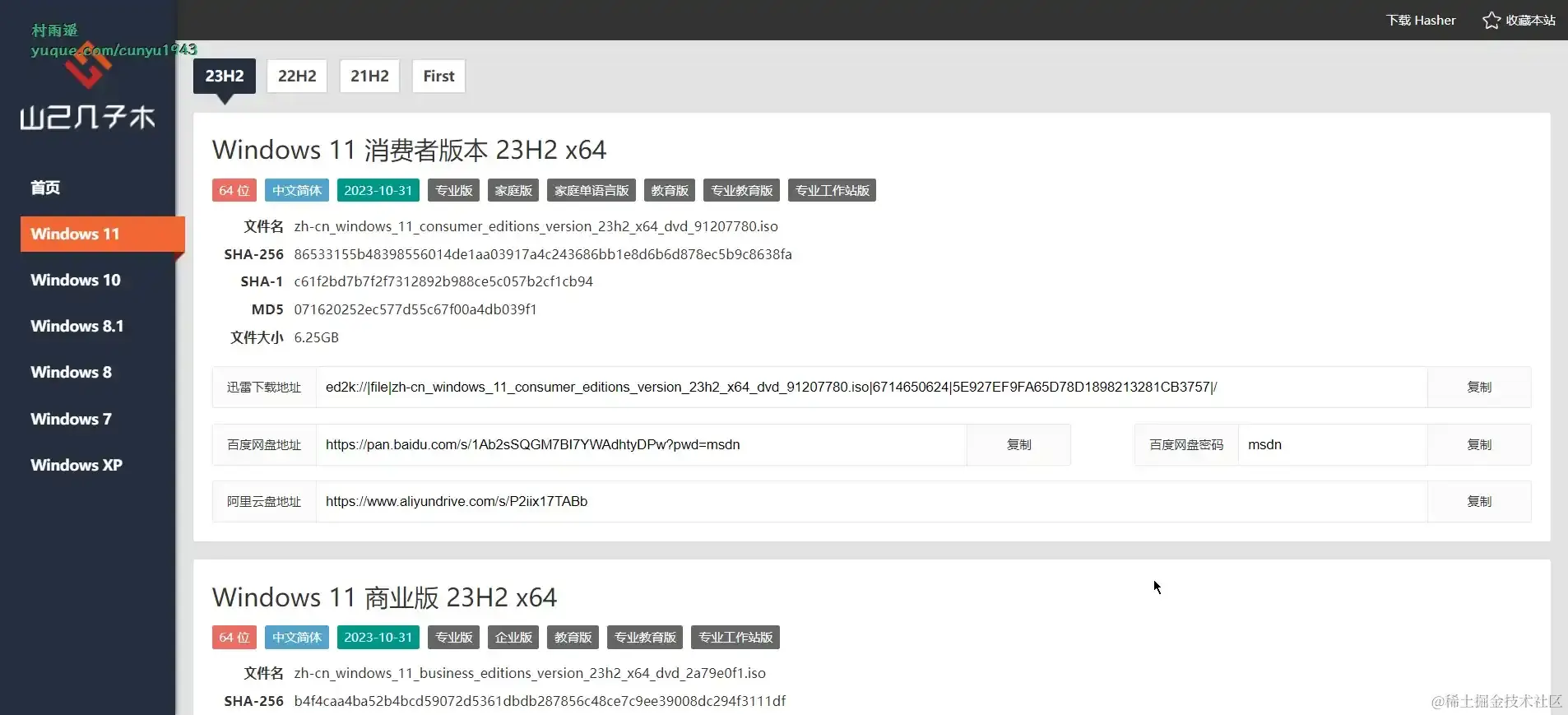This screenshot has height=715, width=1568.
Task: Click the SHA-256 hash starting b4f4caa4
Action: point(540,701)
